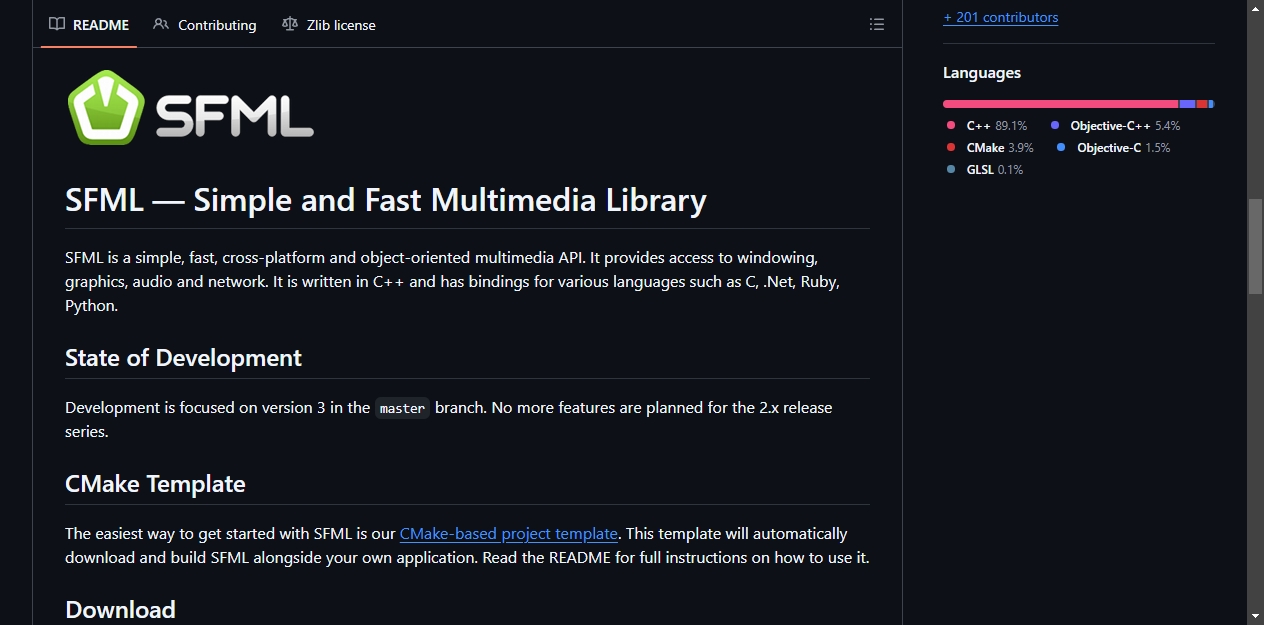The height and width of the screenshot is (625, 1264).
Task: Switch to the Contributing tab
Action: pos(205,25)
